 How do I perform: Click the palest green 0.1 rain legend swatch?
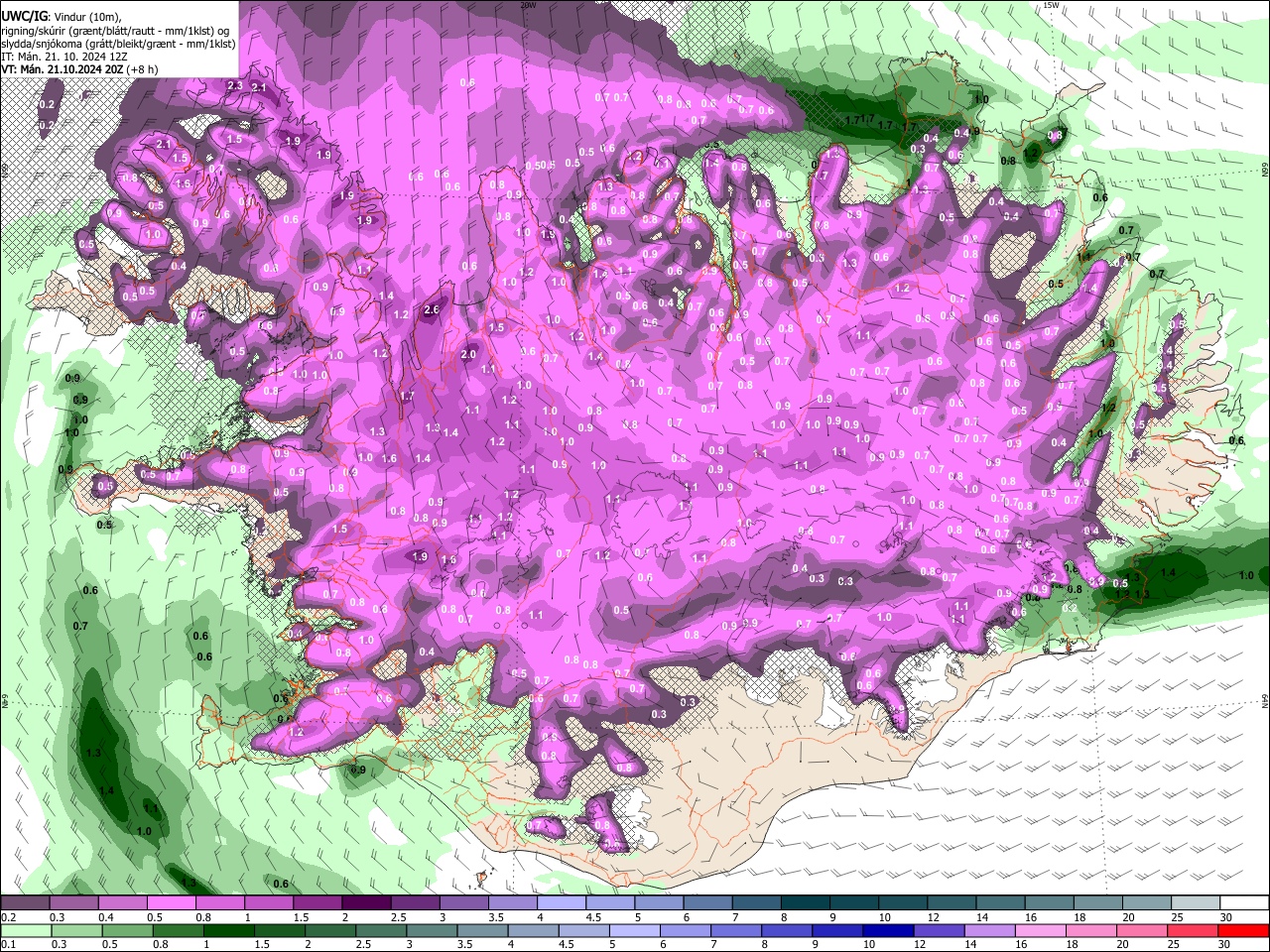[26, 930]
